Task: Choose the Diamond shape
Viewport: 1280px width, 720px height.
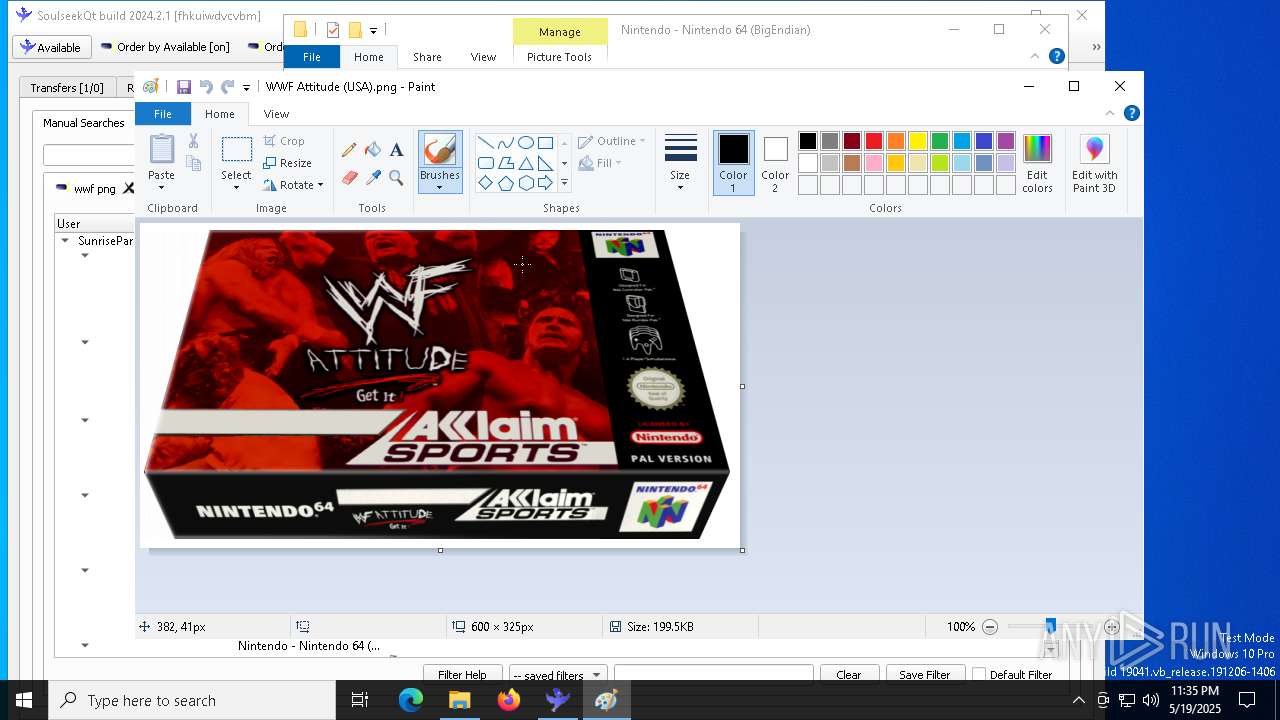Action: [x=485, y=183]
